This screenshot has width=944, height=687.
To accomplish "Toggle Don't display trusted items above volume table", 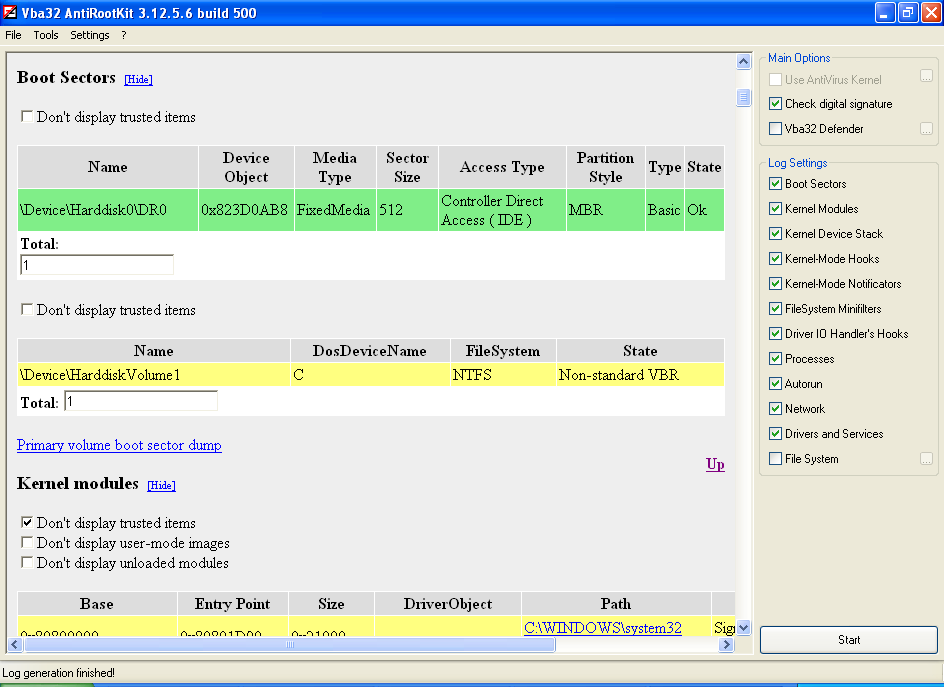I will (x=27, y=309).
